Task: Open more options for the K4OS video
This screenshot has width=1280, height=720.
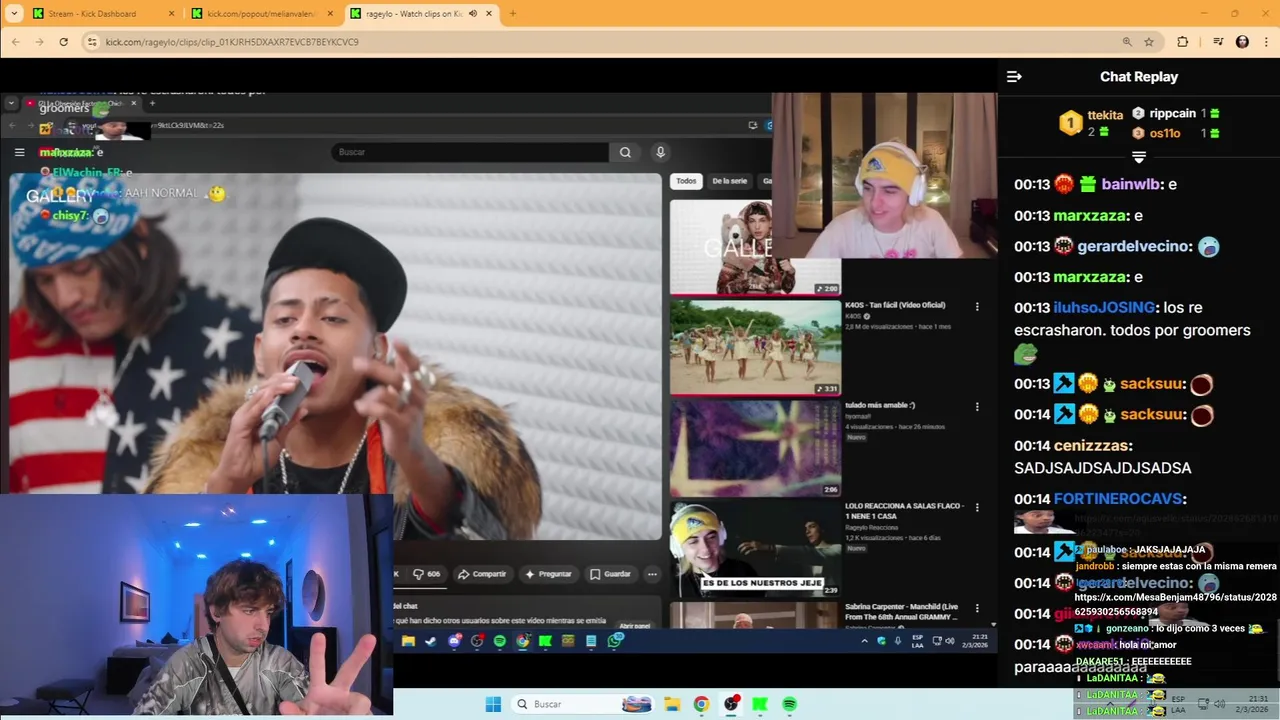Action: 977,307
